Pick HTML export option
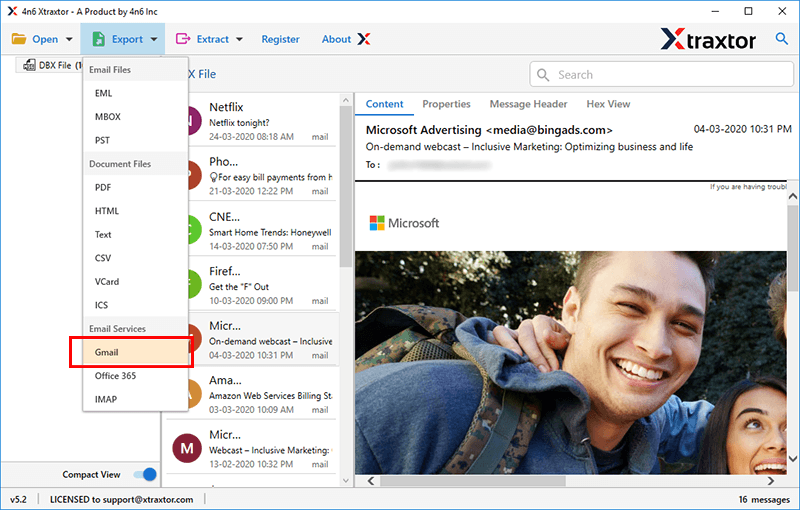This screenshot has height=510, width=800. (x=135, y=211)
